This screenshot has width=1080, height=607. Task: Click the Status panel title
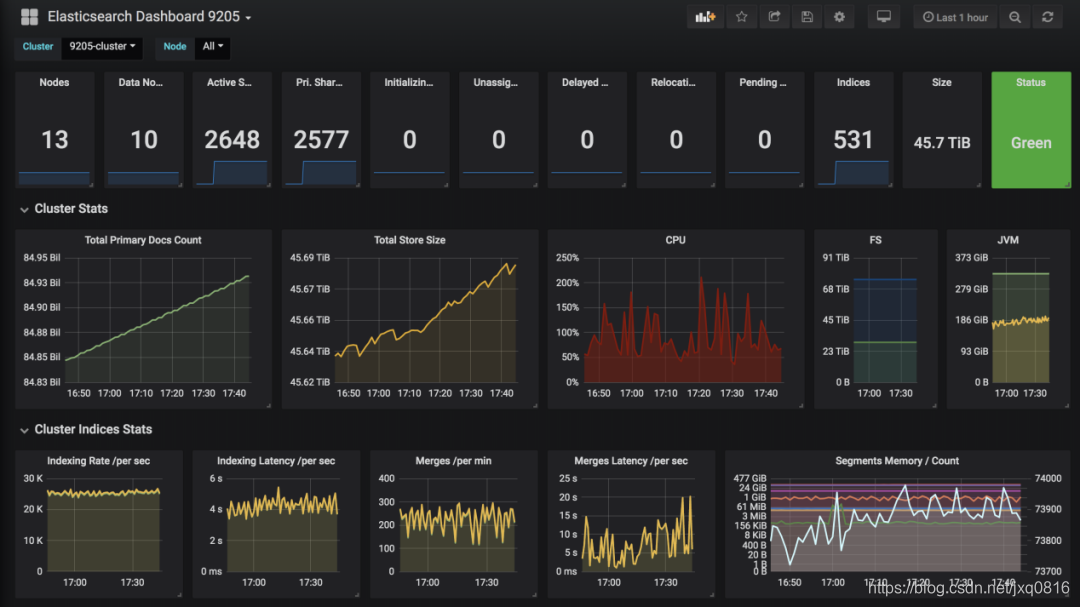(1030, 82)
